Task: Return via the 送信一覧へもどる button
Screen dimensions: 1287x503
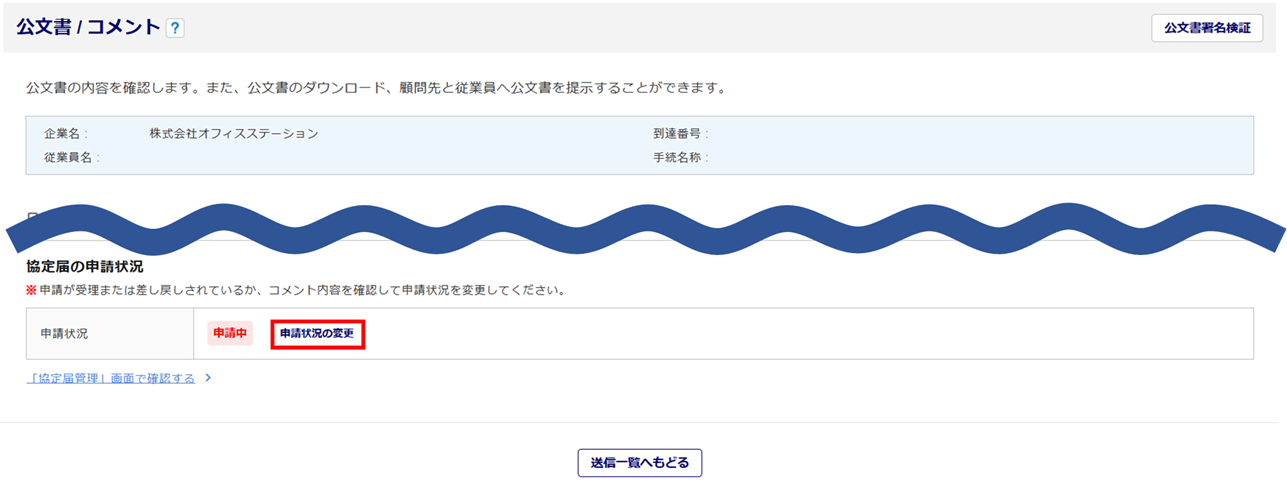Action: point(640,463)
